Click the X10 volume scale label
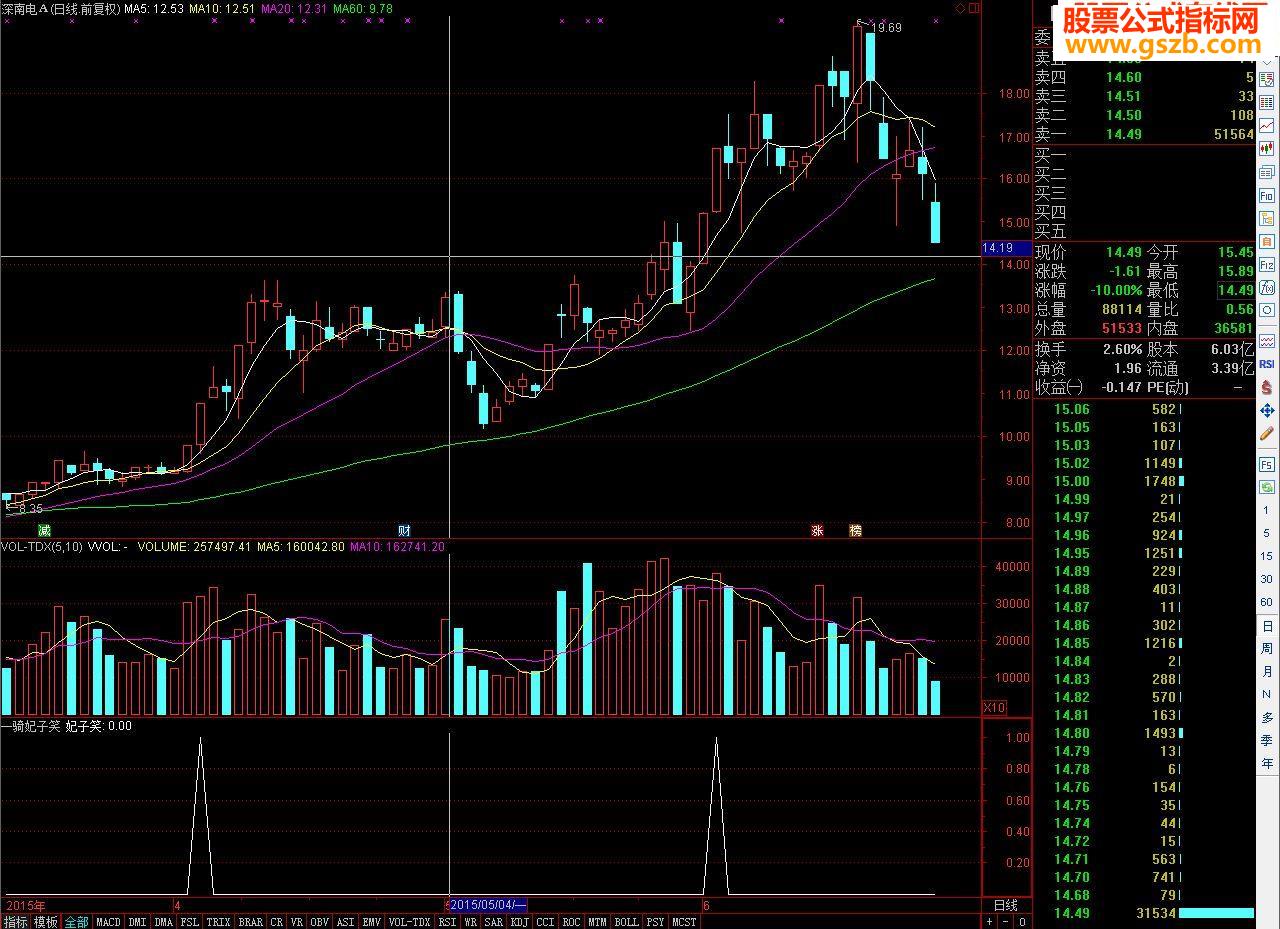1280x929 pixels. coord(995,707)
